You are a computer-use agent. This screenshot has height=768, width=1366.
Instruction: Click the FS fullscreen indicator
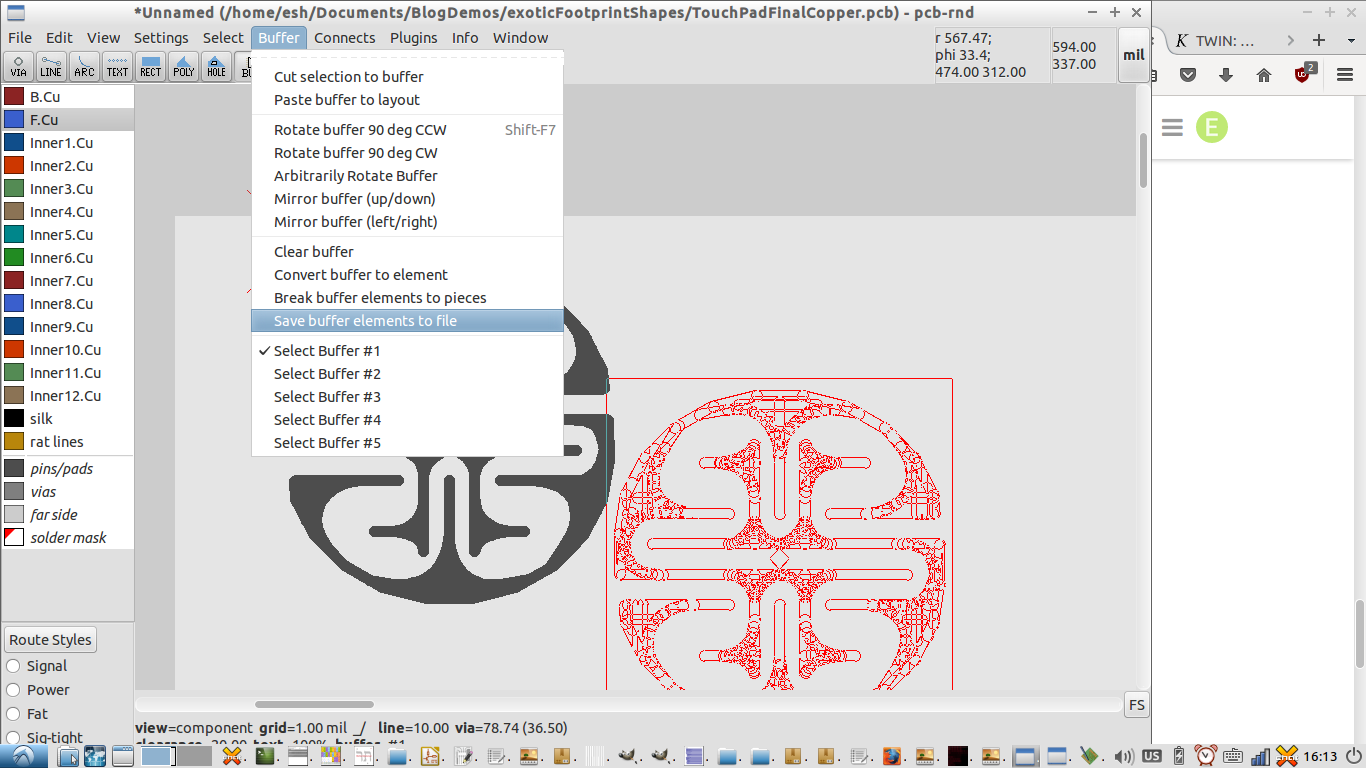pyautogui.click(x=1136, y=705)
